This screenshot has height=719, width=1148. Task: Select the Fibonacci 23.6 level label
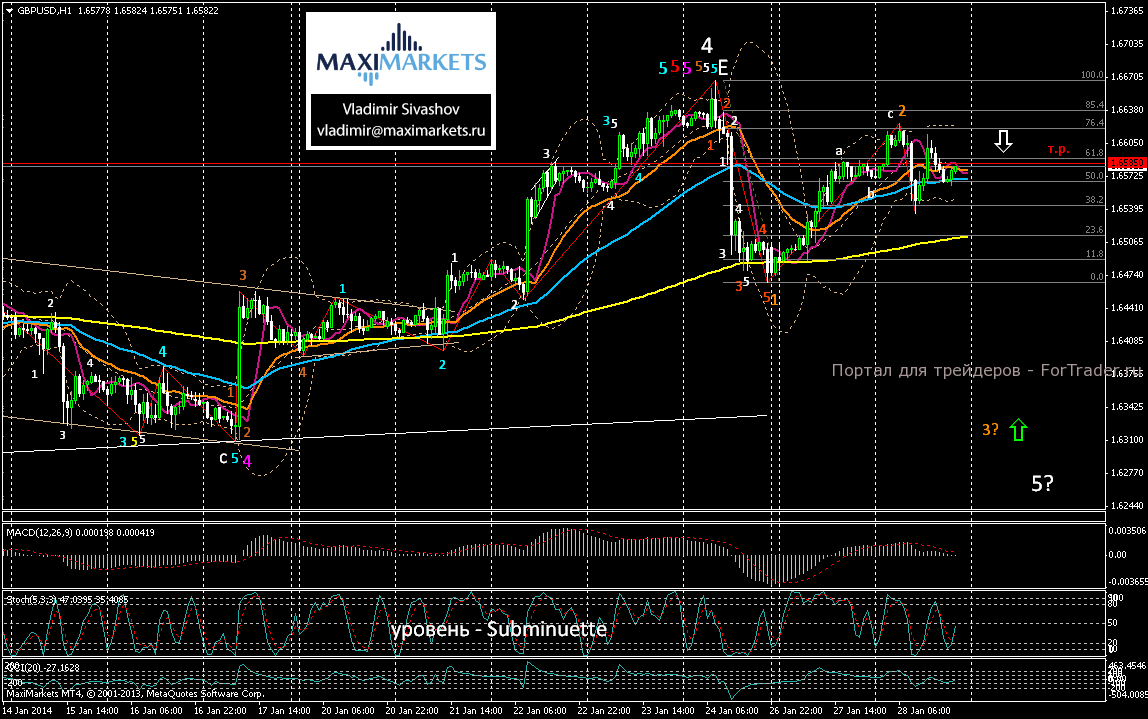(1095, 229)
